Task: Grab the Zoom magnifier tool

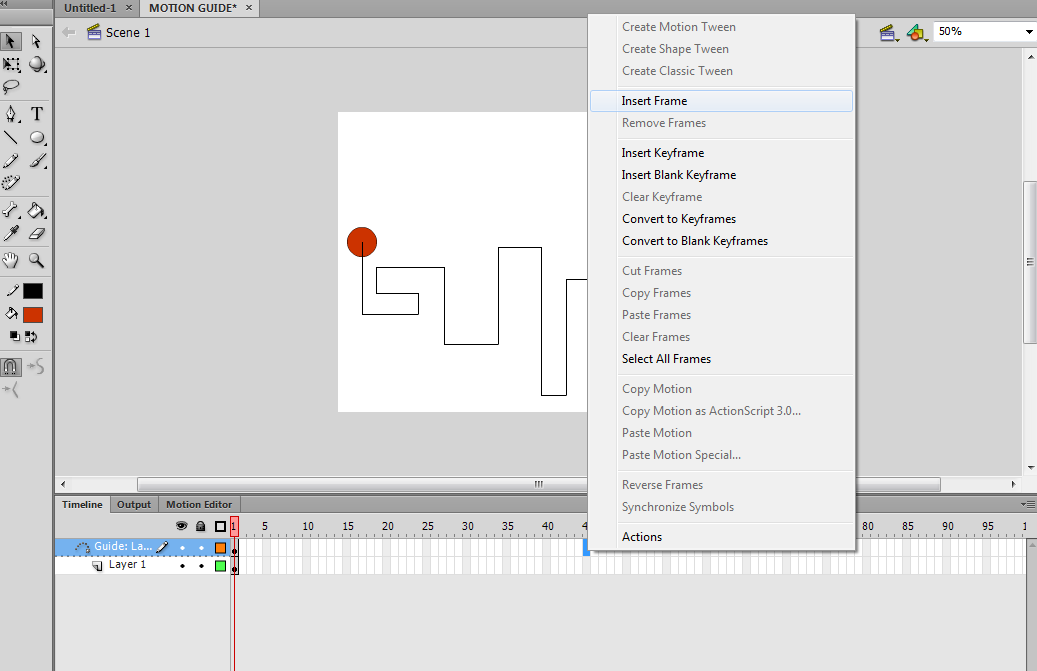Action: (x=36, y=260)
